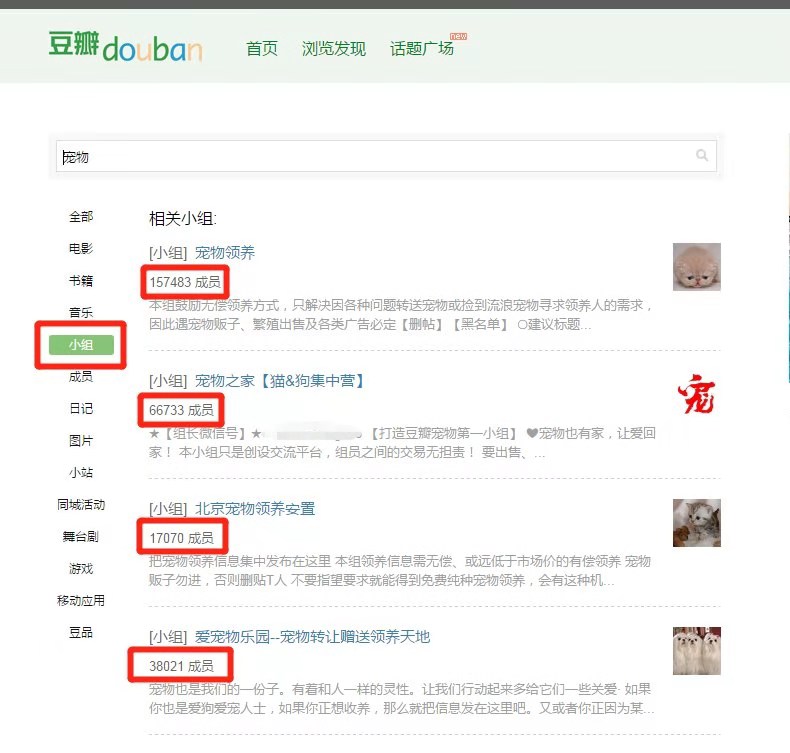Click the 157483 成员 count text
The width and height of the screenshot is (790, 753).
tap(185, 282)
